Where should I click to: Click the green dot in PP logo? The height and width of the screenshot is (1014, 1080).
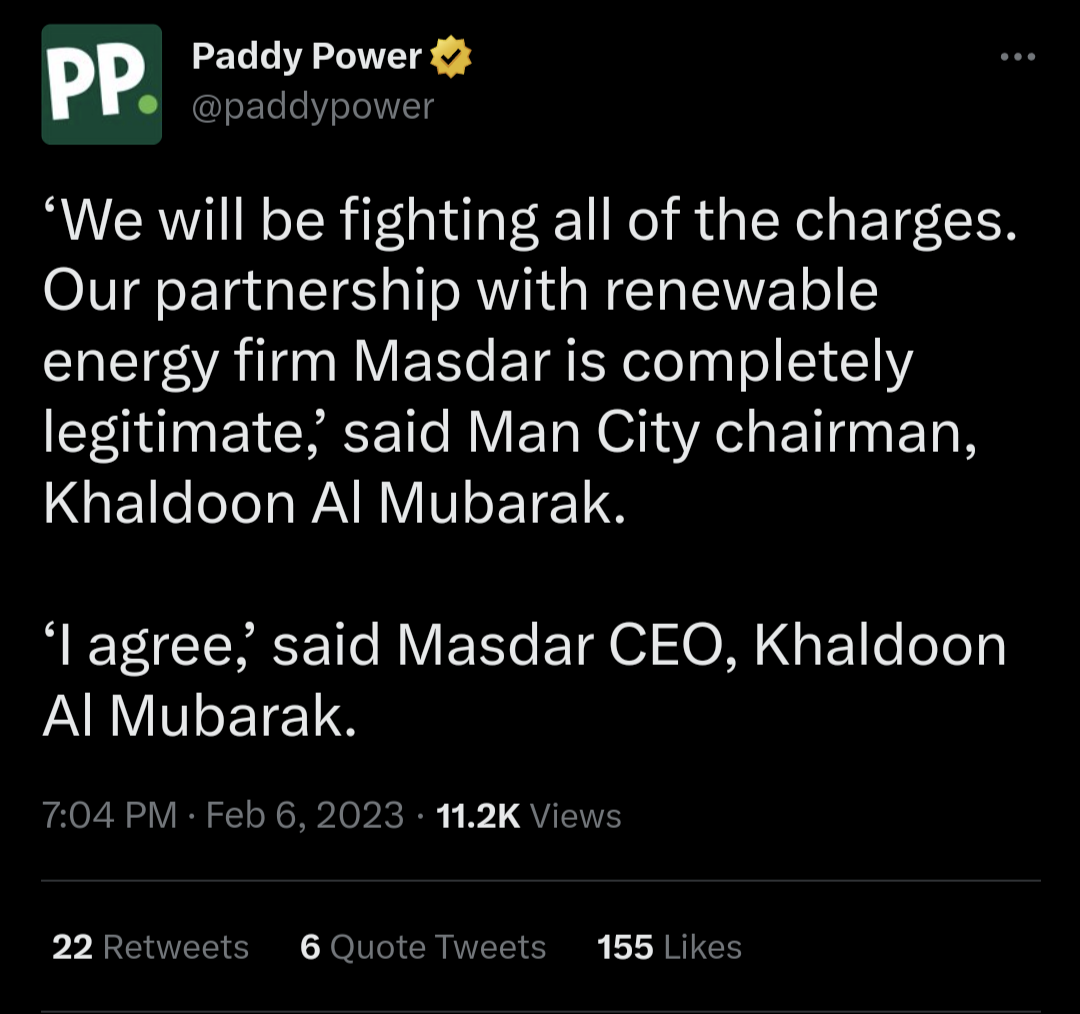(x=146, y=104)
